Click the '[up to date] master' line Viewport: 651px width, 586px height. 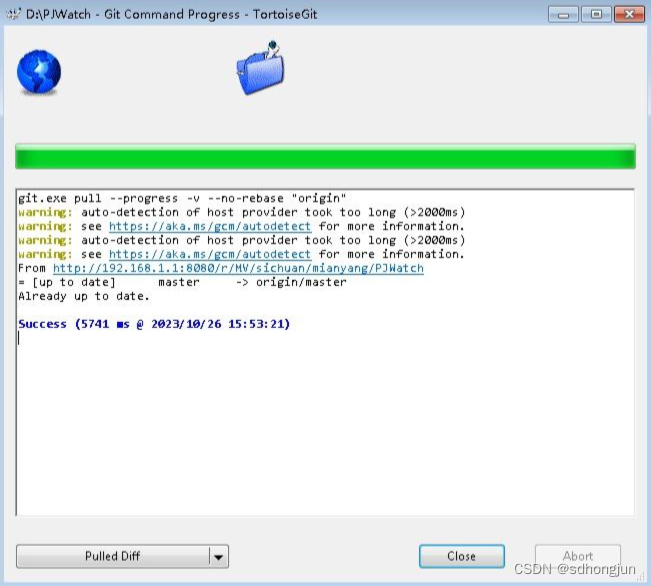pos(182,282)
